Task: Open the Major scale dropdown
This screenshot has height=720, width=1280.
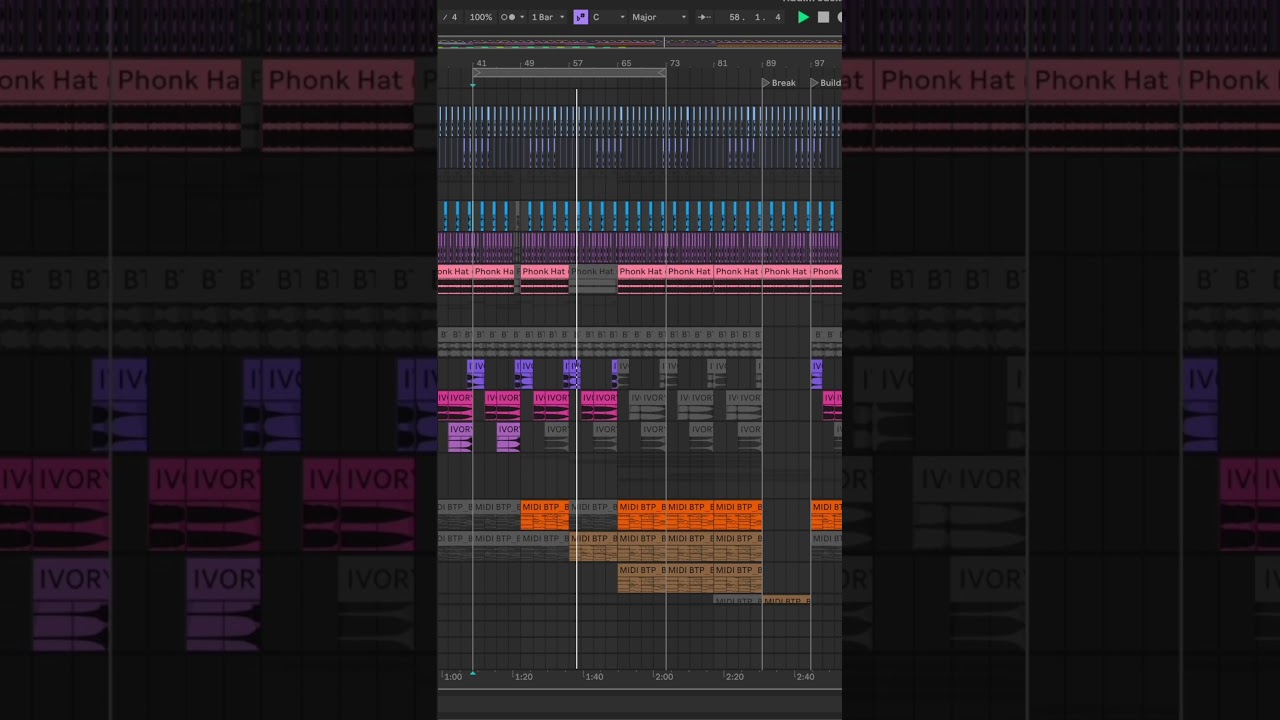Action: click(x=659, y=17)
